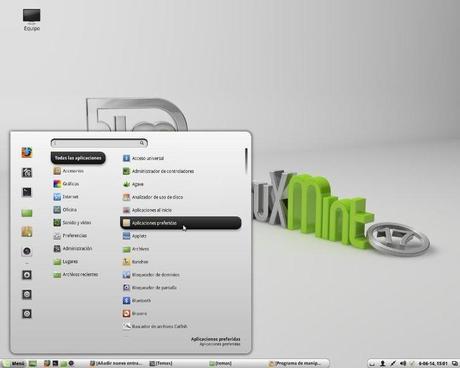Launch Buscador de archivos Catfish
The height and width of the screenshot is (368, 460).
click(155, 326)
